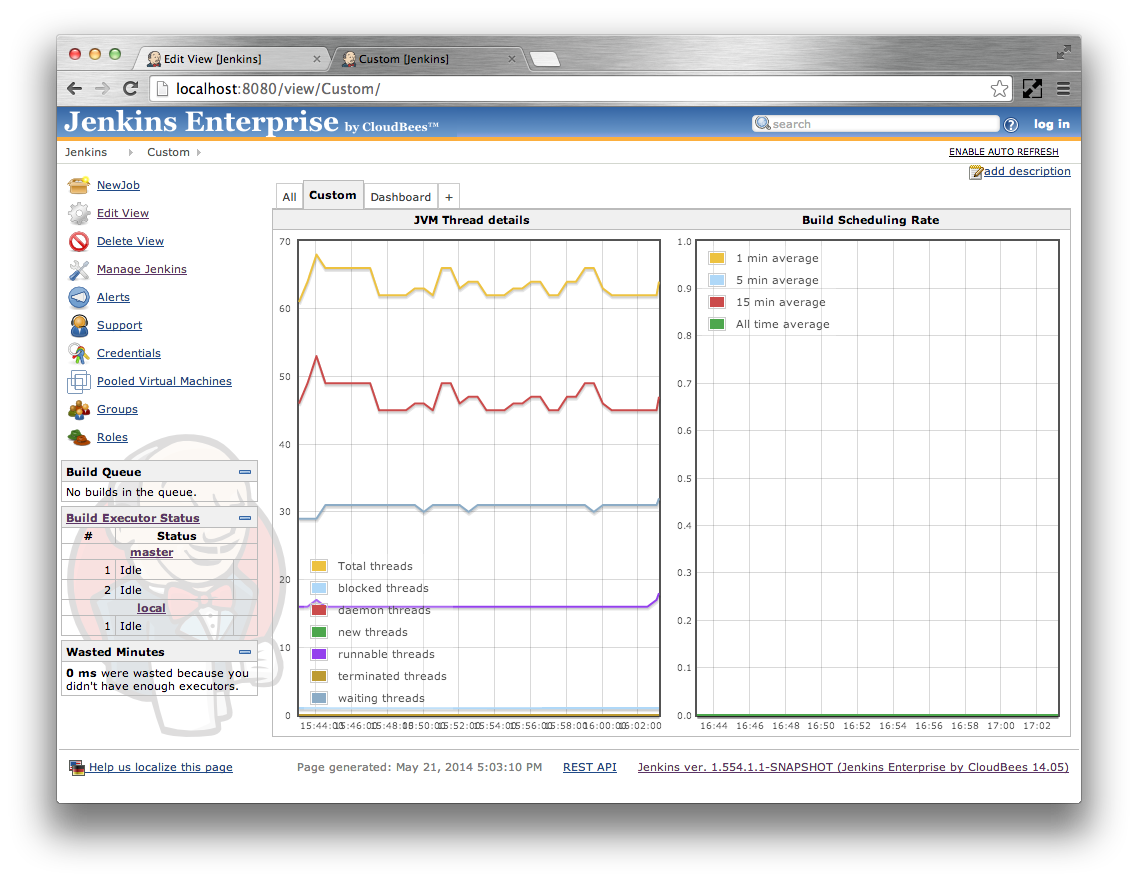1138x882 pixels.
Task: Click the add description notepad icon
Action: (x=976, y=172)
